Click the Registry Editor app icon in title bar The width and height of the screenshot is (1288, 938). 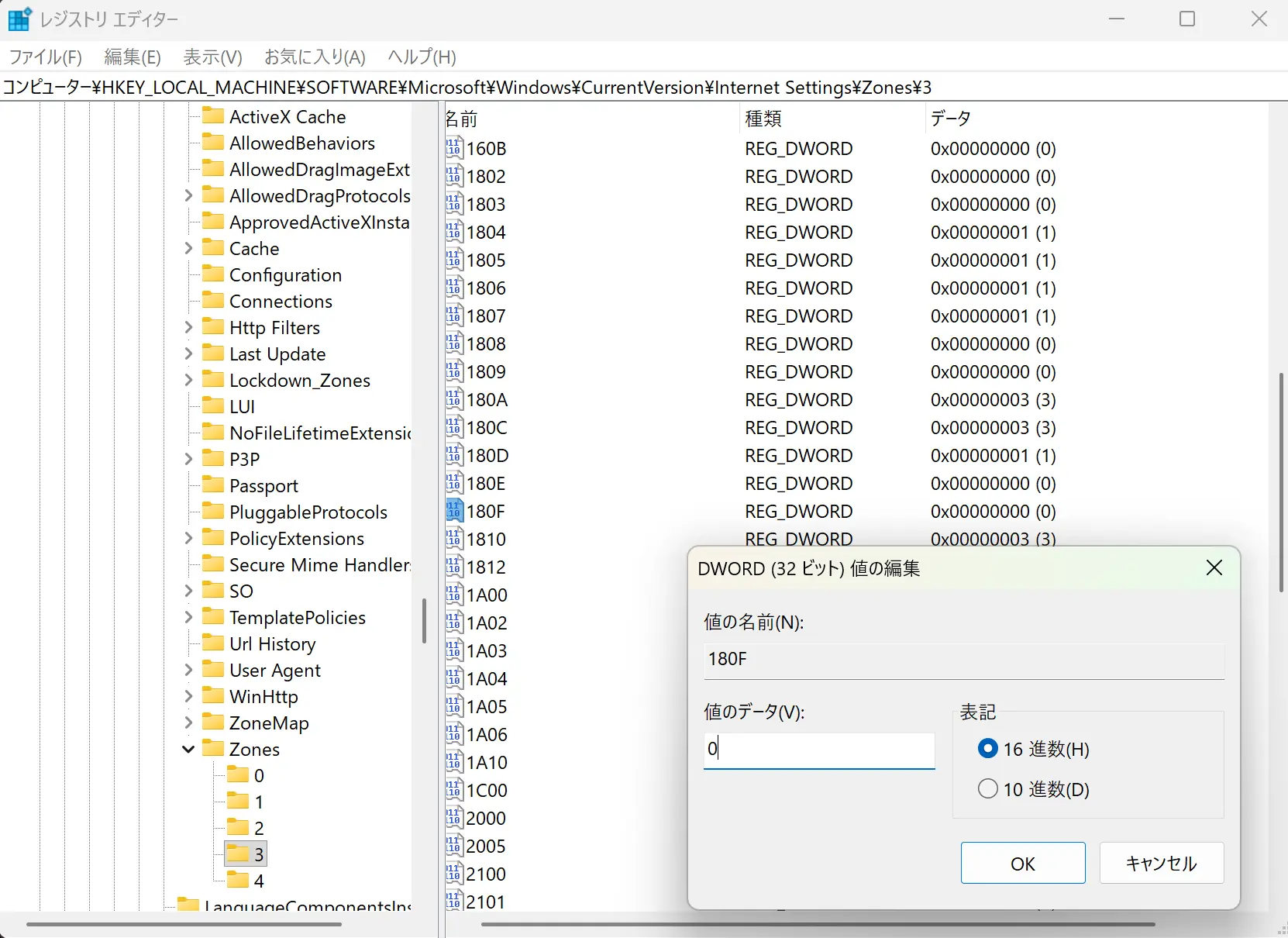pyautogui.click(x=19, y=19)
